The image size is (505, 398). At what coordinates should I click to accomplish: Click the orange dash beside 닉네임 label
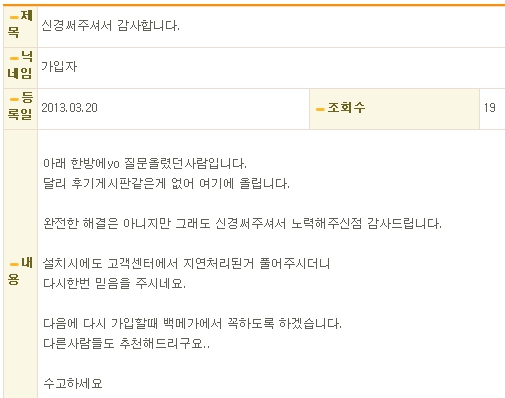point(14,58)
